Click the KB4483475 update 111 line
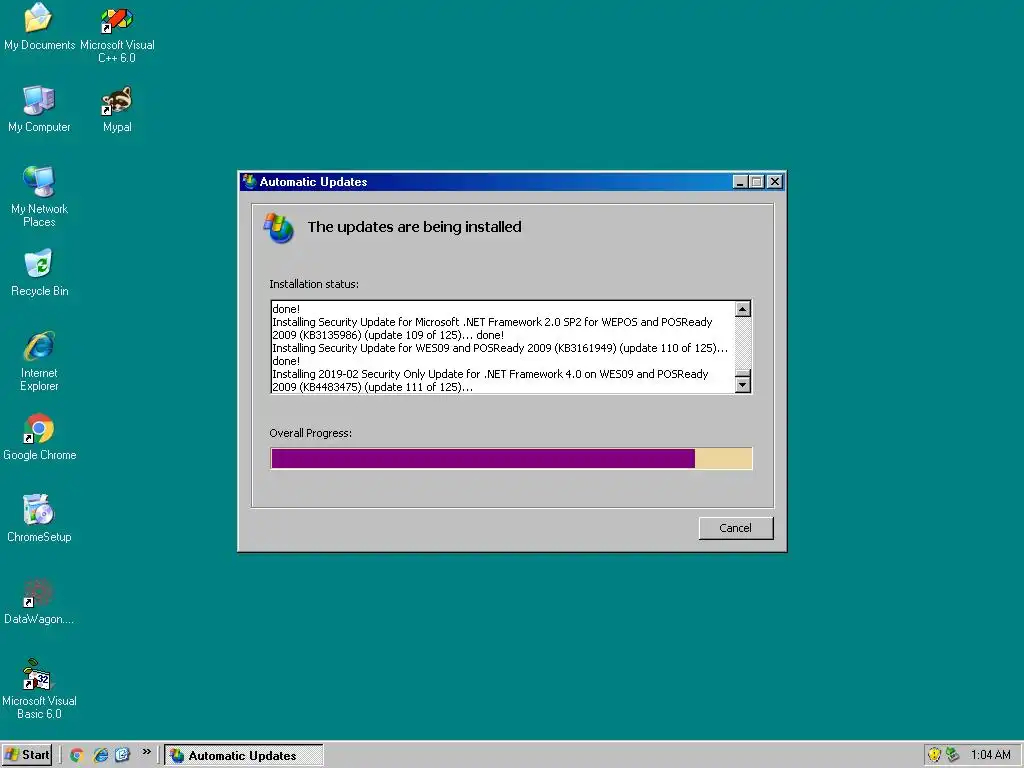 [490, 381]
